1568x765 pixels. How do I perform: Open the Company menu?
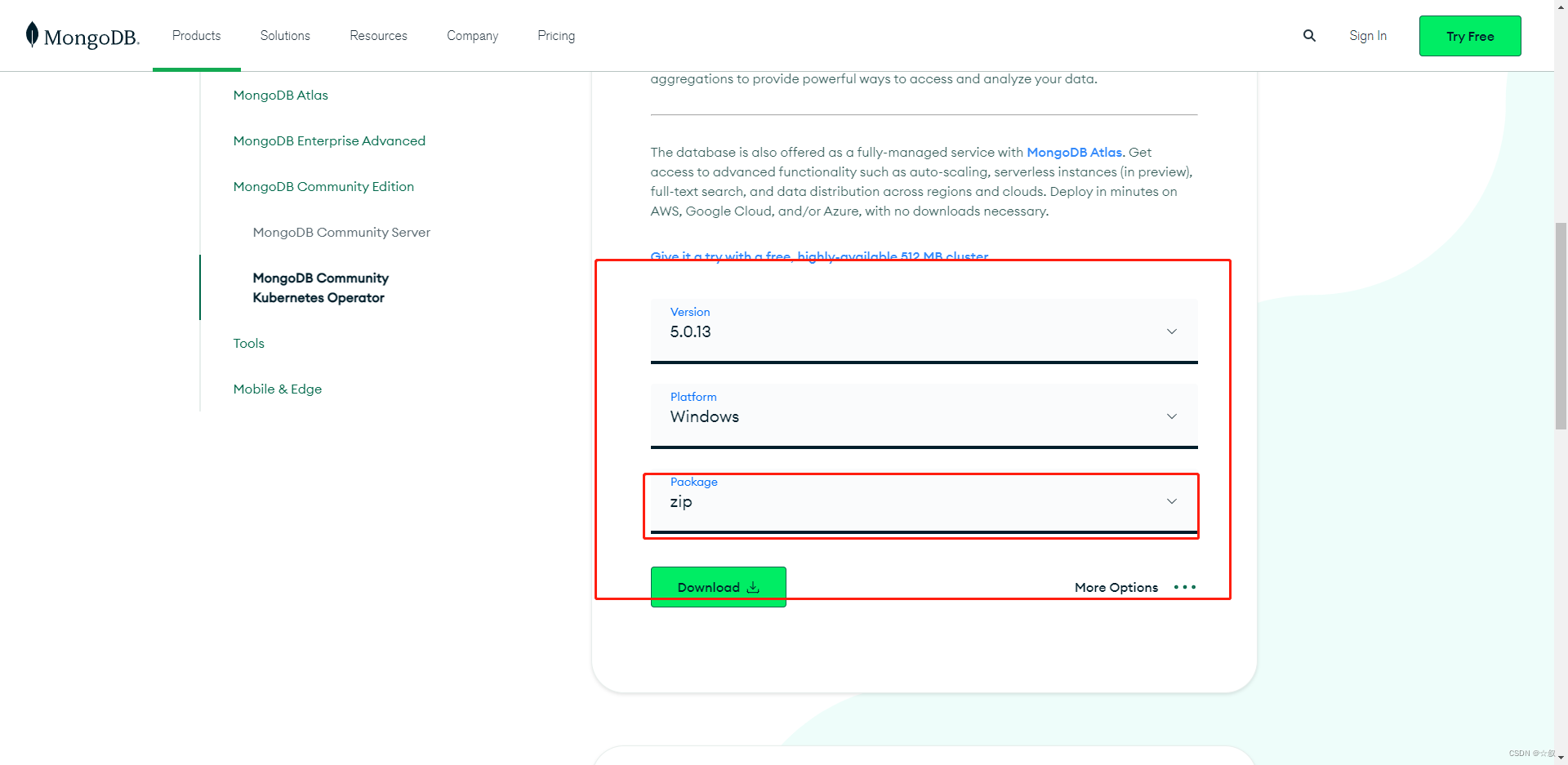tap(472, 36)
